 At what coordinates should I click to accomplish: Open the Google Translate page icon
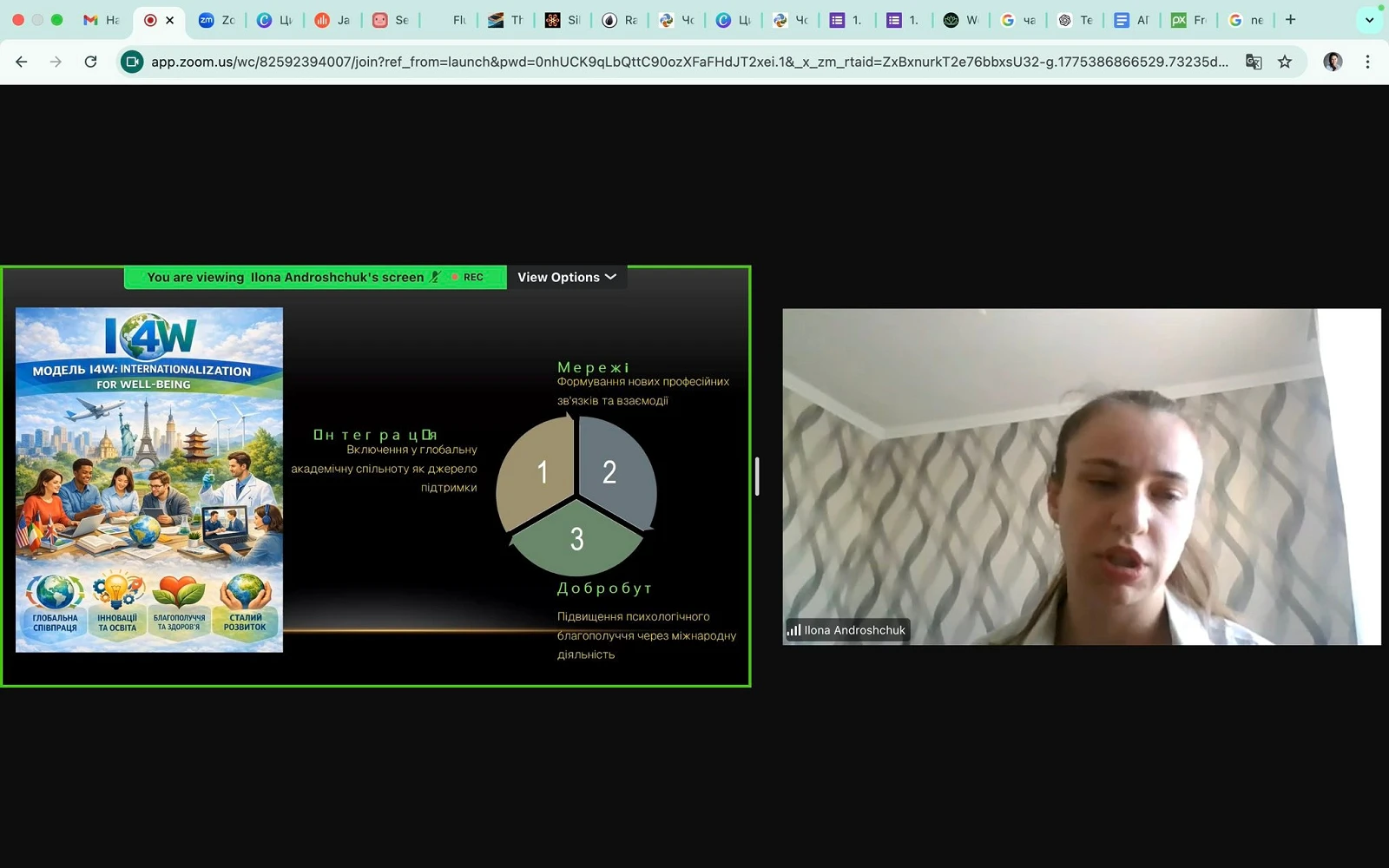(x=1254, y=62)
